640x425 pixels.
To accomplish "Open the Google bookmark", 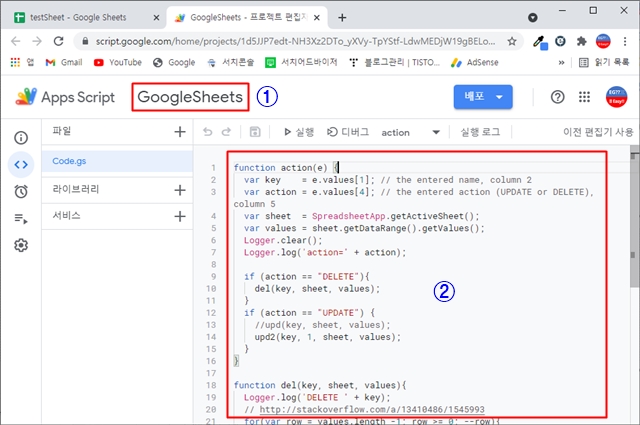I will coord(174,62).
